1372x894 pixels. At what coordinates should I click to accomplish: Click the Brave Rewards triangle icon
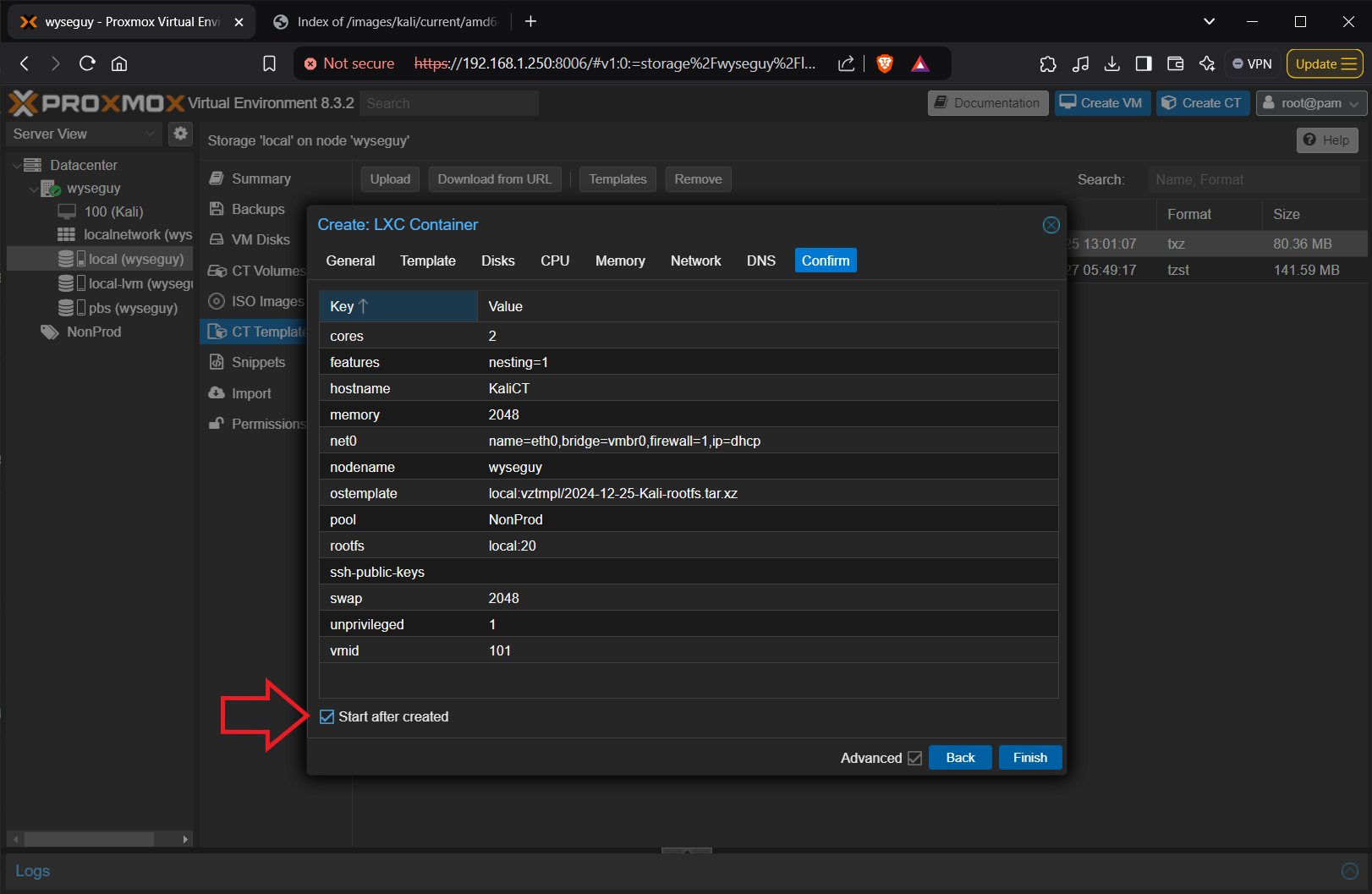coord(920,63)
